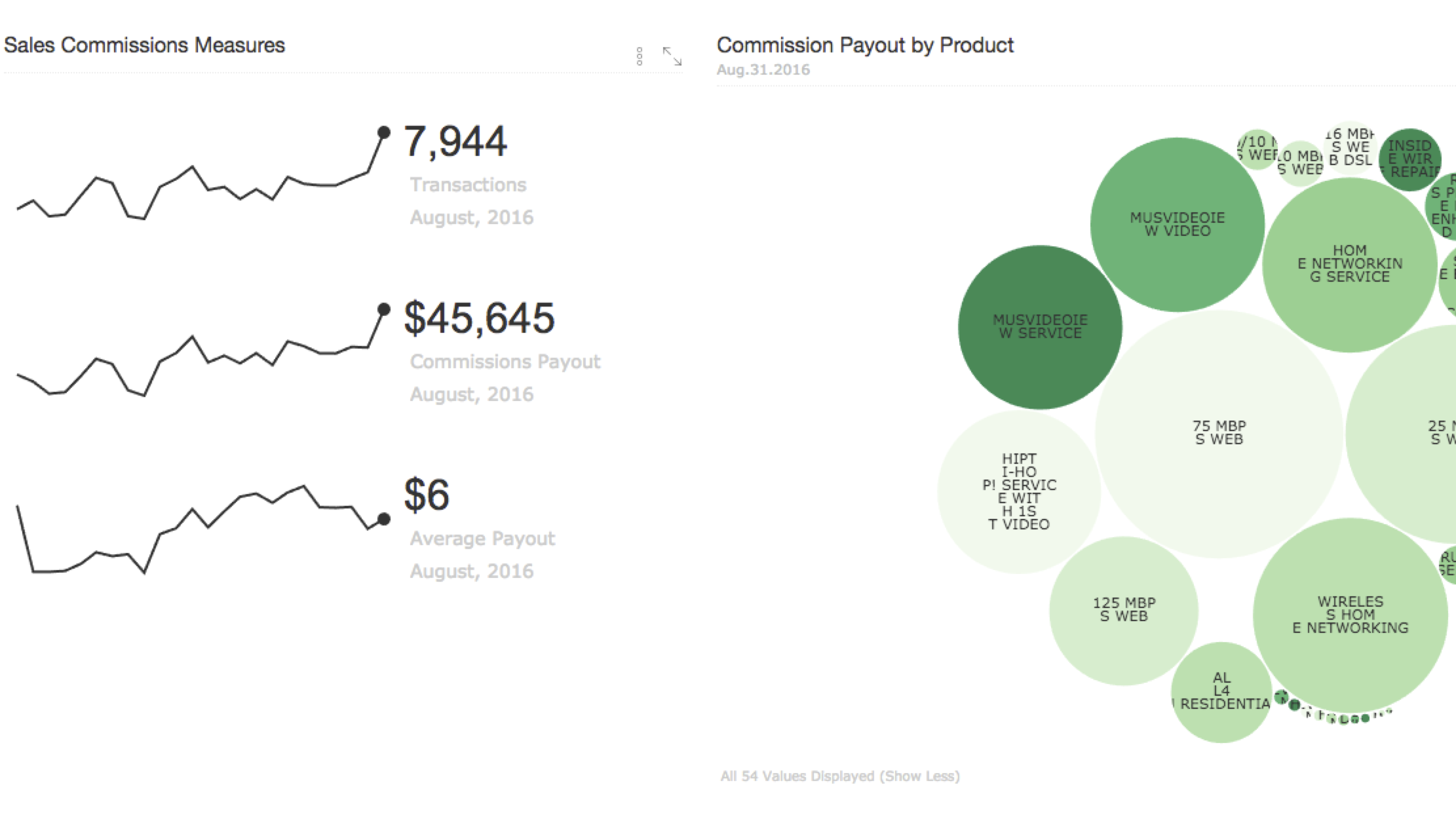
Task: Click the HIPTI-HOP SERVICE WITH 1ST VIDEO bubble
Action: click(1019, 491)
